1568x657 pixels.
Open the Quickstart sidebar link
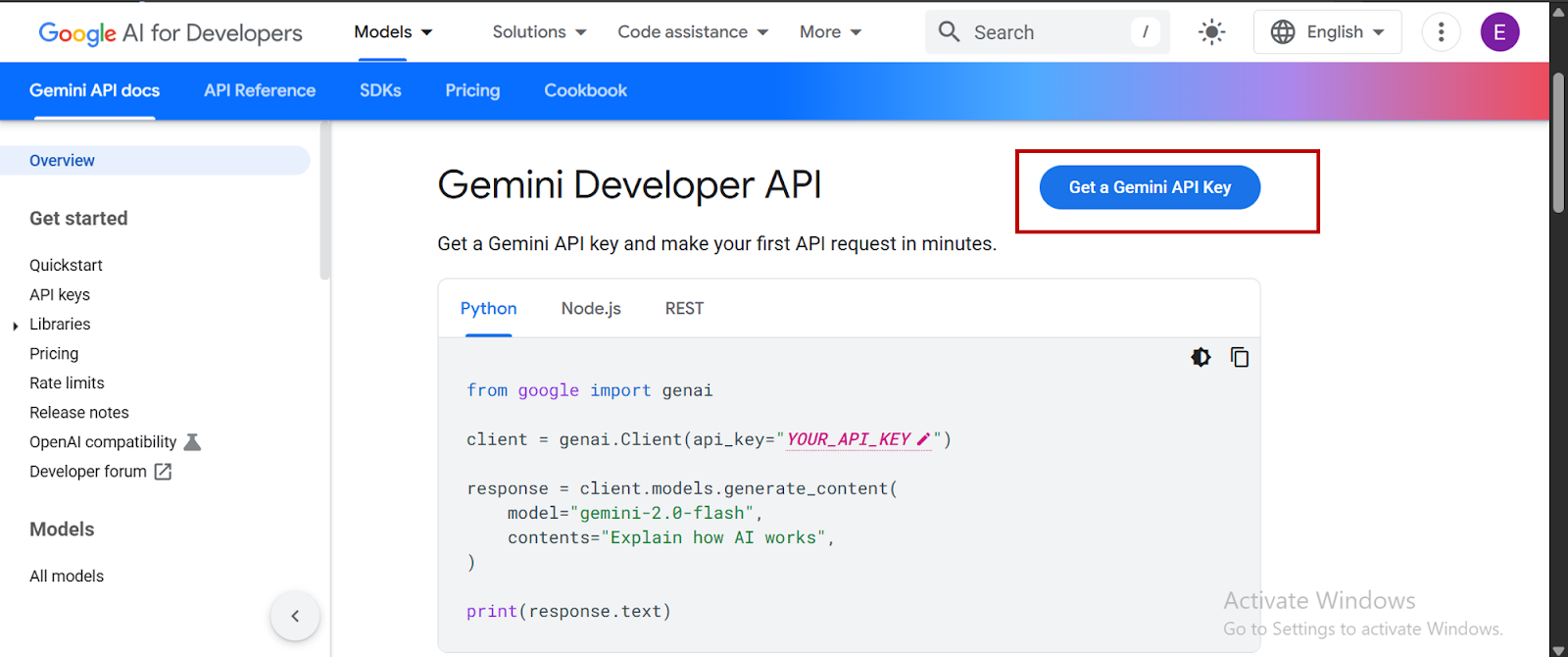pyautogui.click(x=66, y=266)
